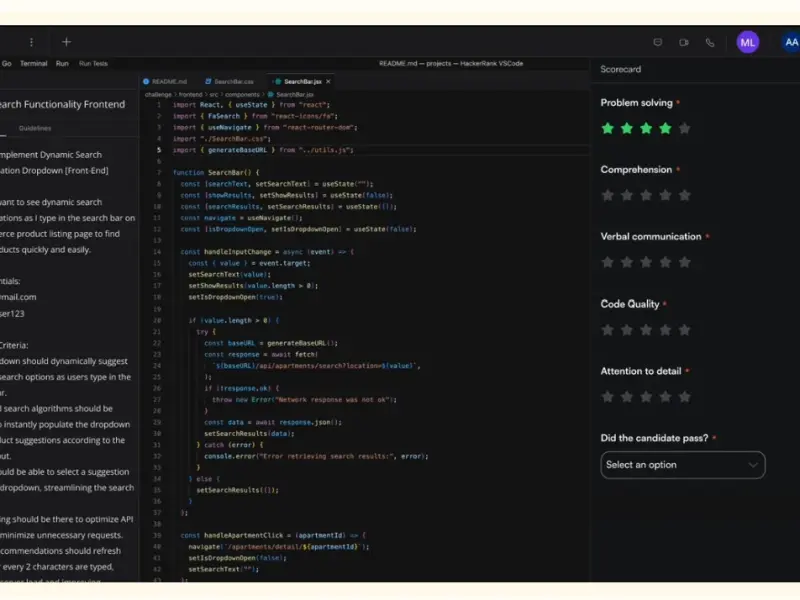Click the Run Tests button
The height and width of the screenshot is (600, 800).
point(93,63)
